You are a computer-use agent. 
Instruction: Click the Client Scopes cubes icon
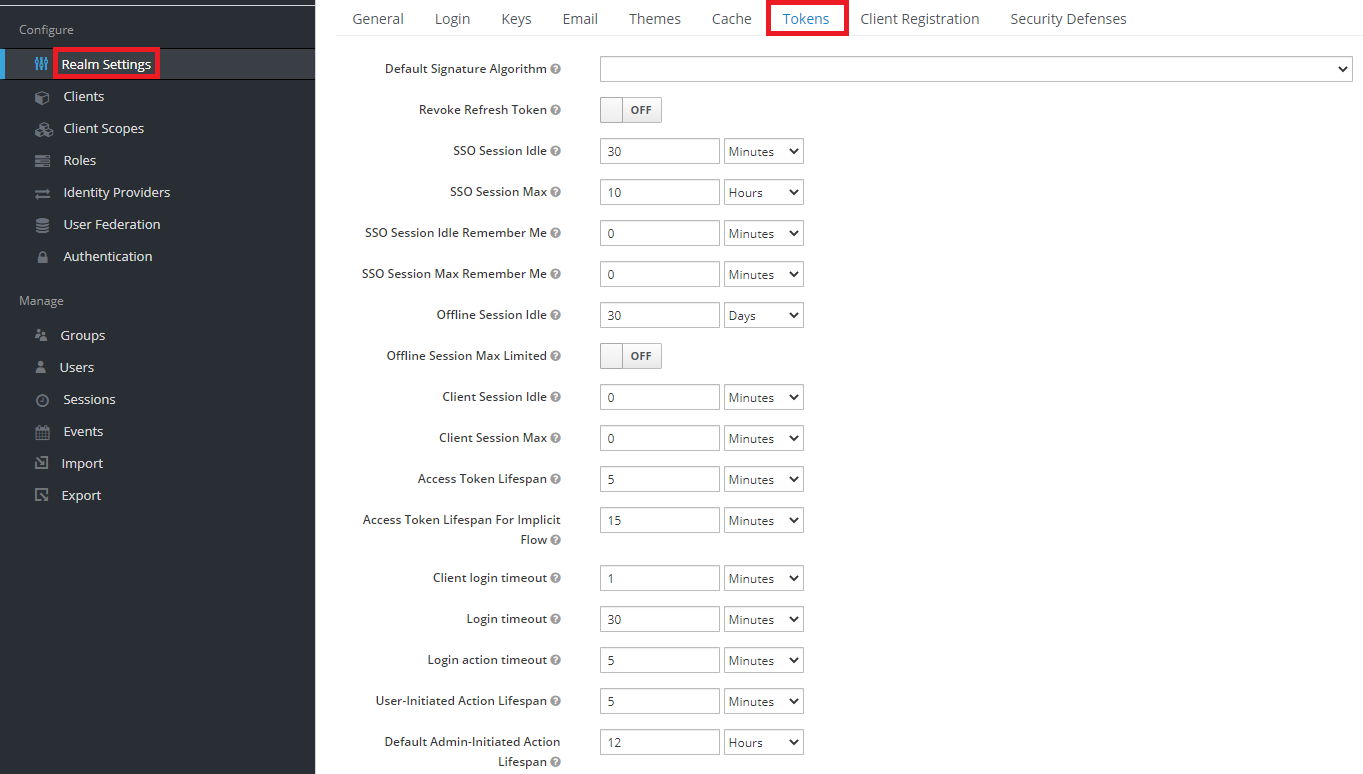click(43, 129)
